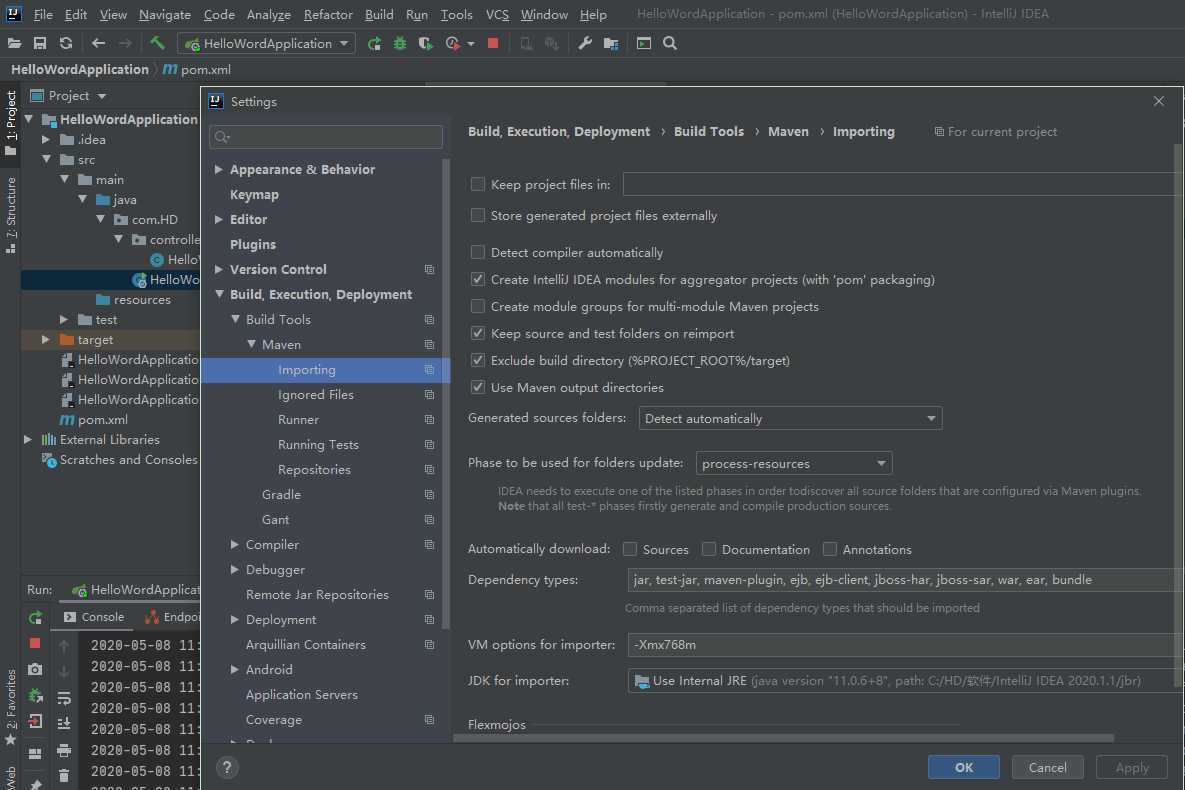Click the horizontal scrollbar in settings pane
Viewport: 1185px width, 790px height.
783,737
